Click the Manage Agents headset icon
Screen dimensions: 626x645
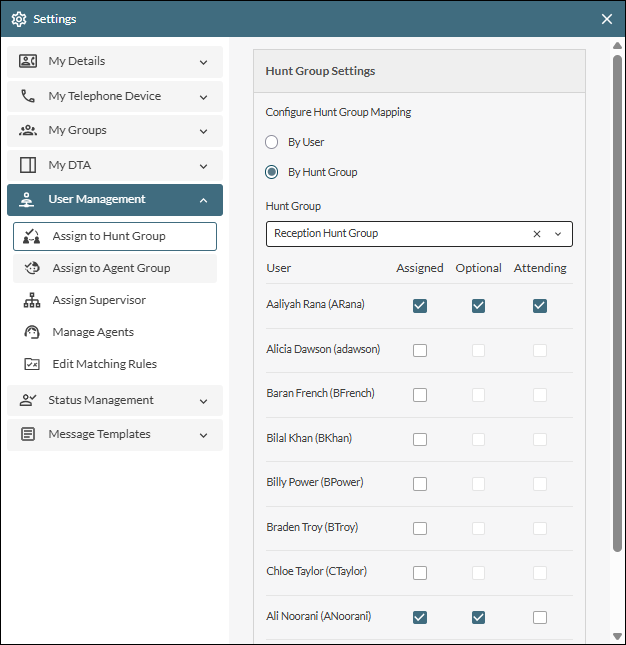[x=32, y=332]
